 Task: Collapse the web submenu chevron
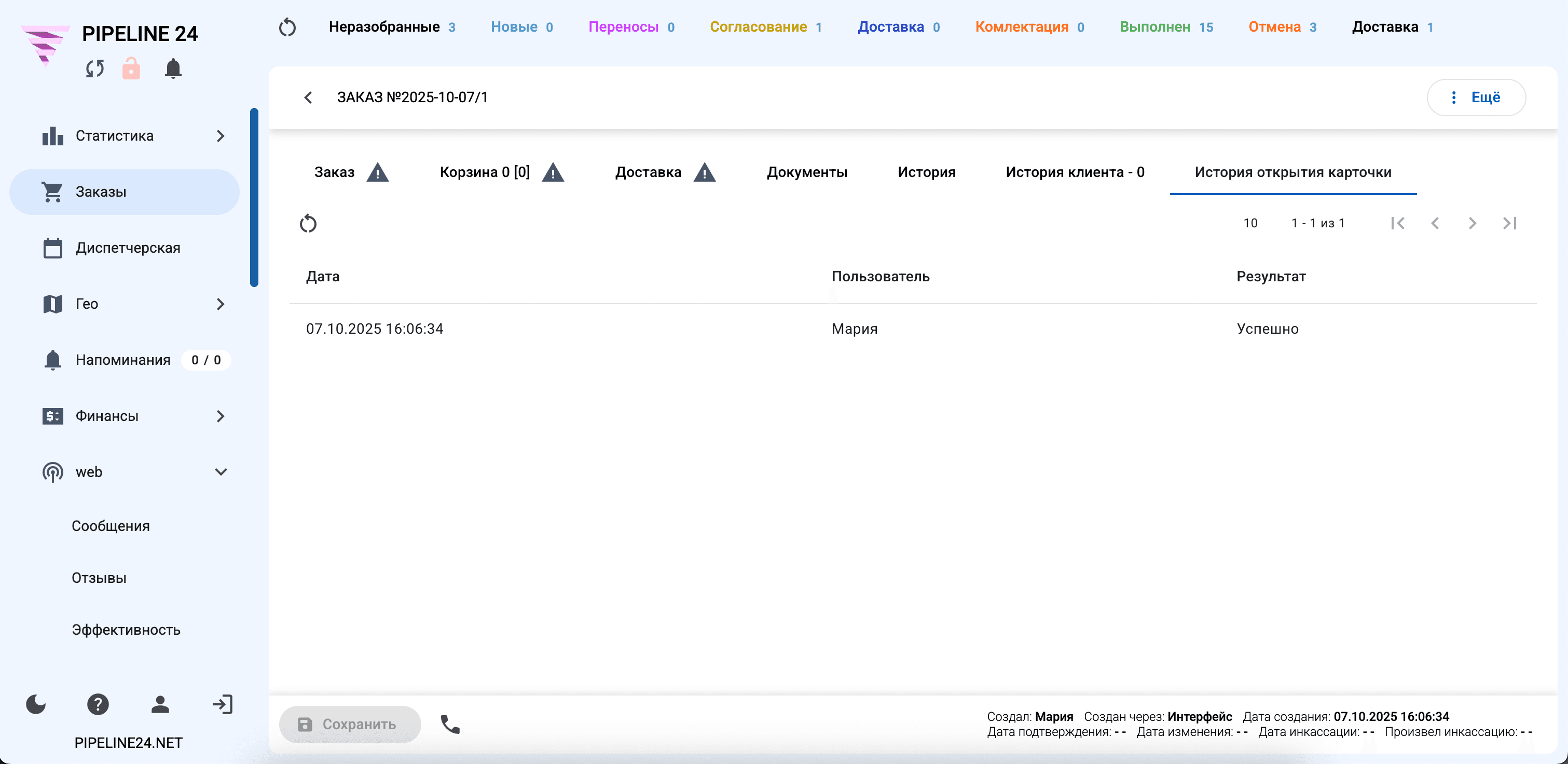(x=221, y=472)
